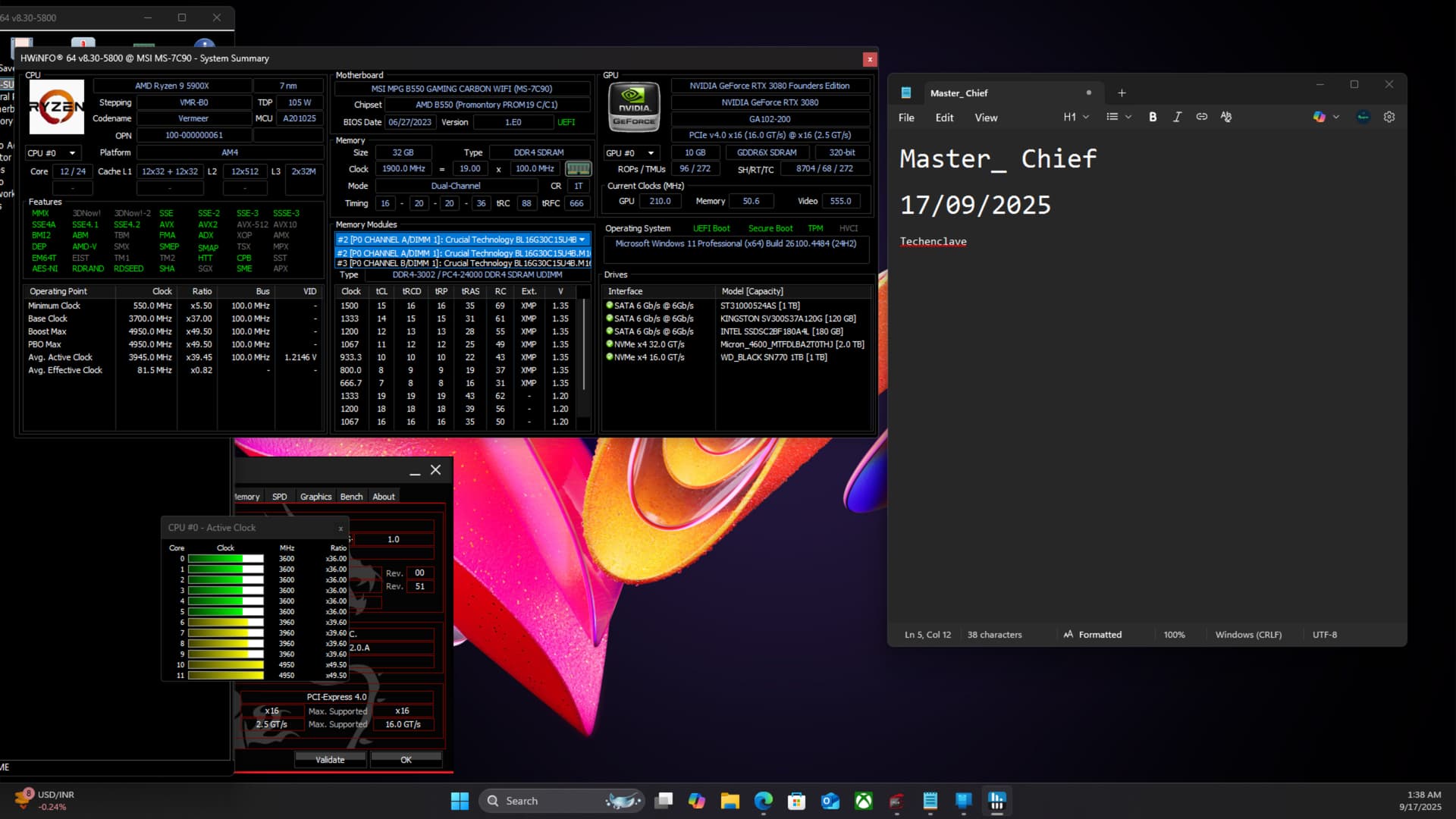Click the Ryzen logo in the CPU section
The height and width of the screenshot is (819, 1456).
pos(56,107)
